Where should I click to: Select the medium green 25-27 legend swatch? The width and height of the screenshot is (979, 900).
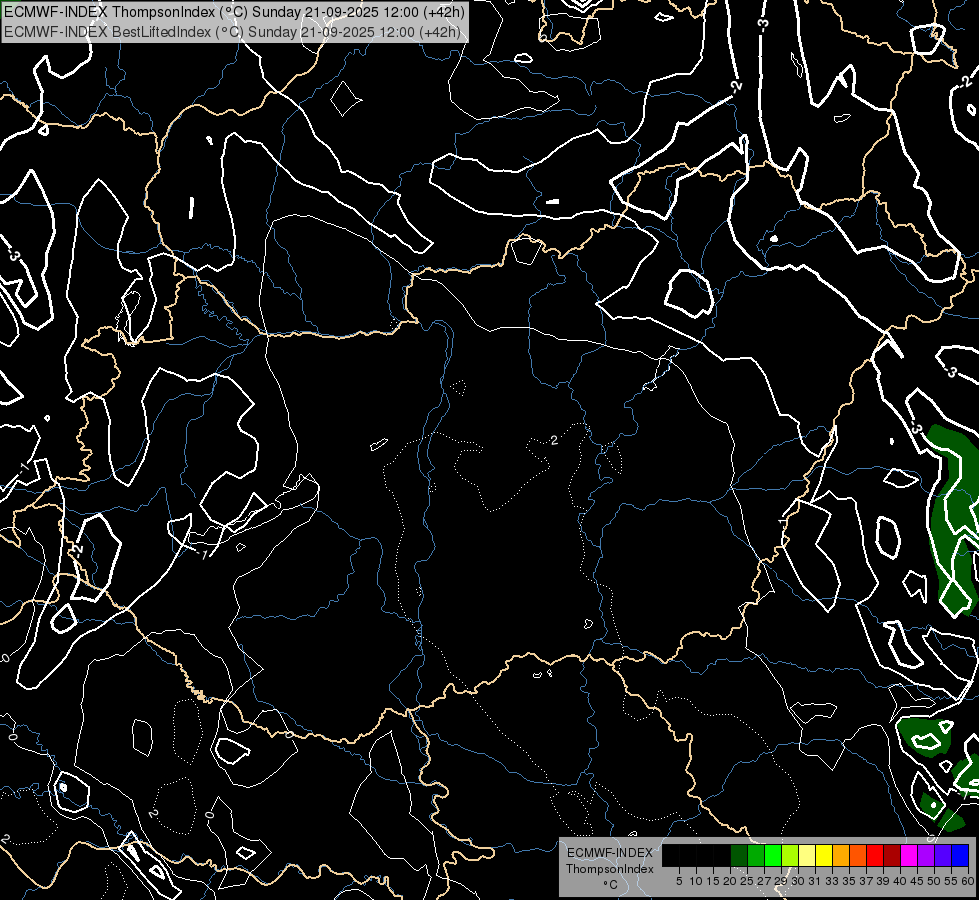pyautogui.click(x=756, y=855)
